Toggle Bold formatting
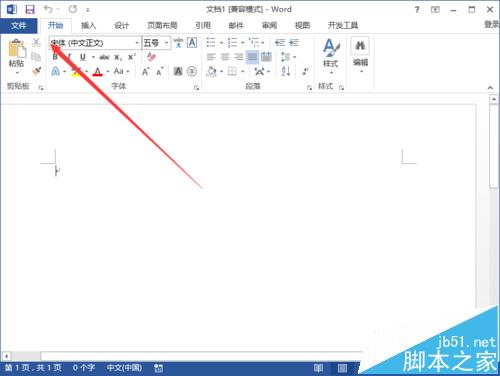This screenshot has height=376, width=500. 55,57
